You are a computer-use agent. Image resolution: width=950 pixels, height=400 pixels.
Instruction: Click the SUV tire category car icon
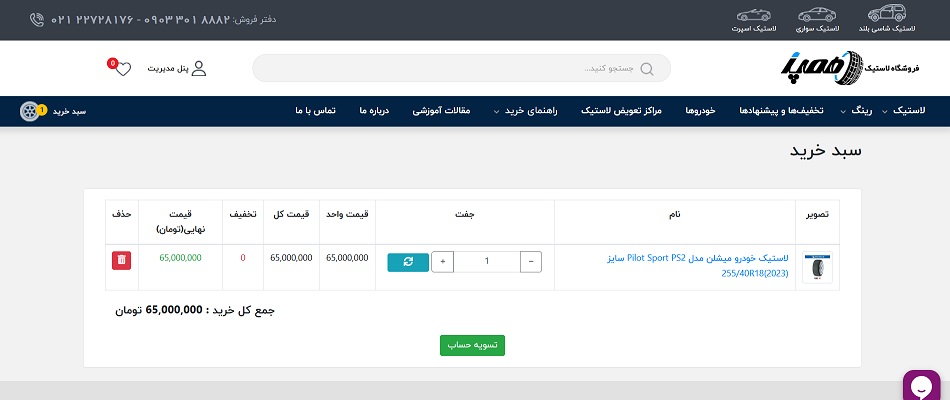(887, 14)
